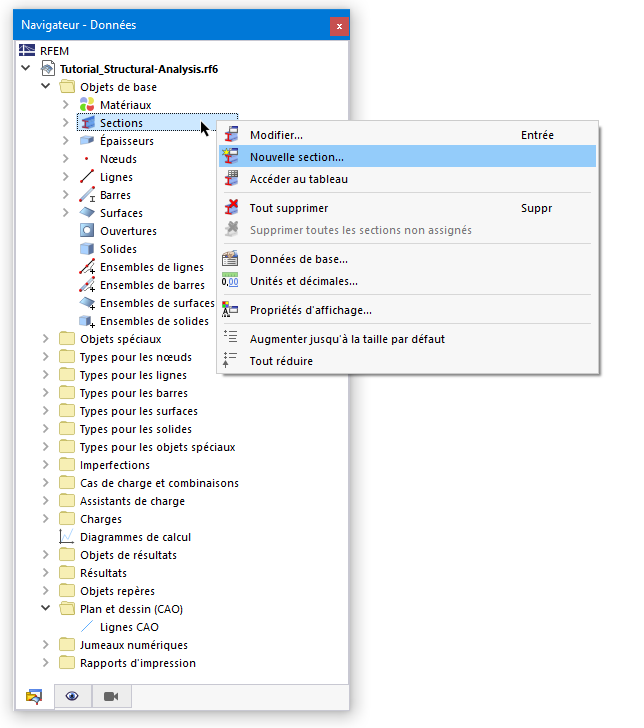644x728 pixels.
Task: Select the Objets repères folder
Action: coord(117,591)
